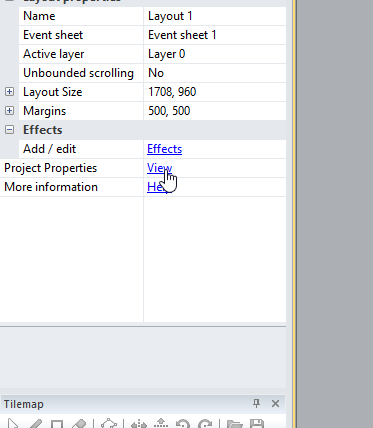373x428 pixels.
Task: Click the Tilemap panel title
Action: click(x=24, y=404)
